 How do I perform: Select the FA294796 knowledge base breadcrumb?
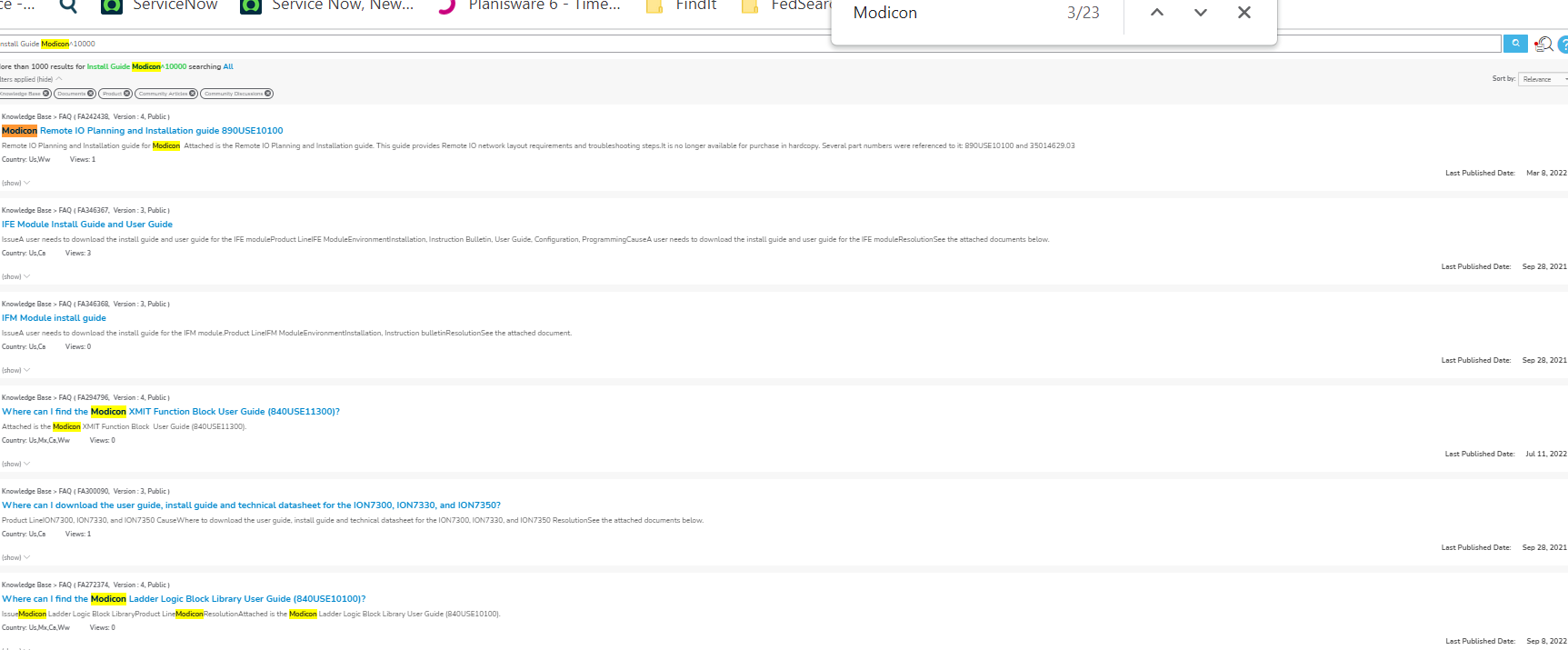(x=85, y=397)
